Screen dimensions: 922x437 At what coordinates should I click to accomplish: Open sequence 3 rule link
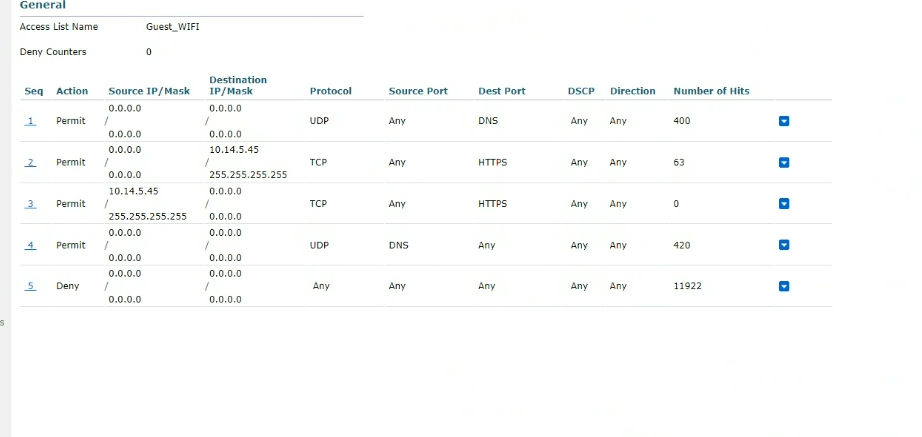(30, 204)
